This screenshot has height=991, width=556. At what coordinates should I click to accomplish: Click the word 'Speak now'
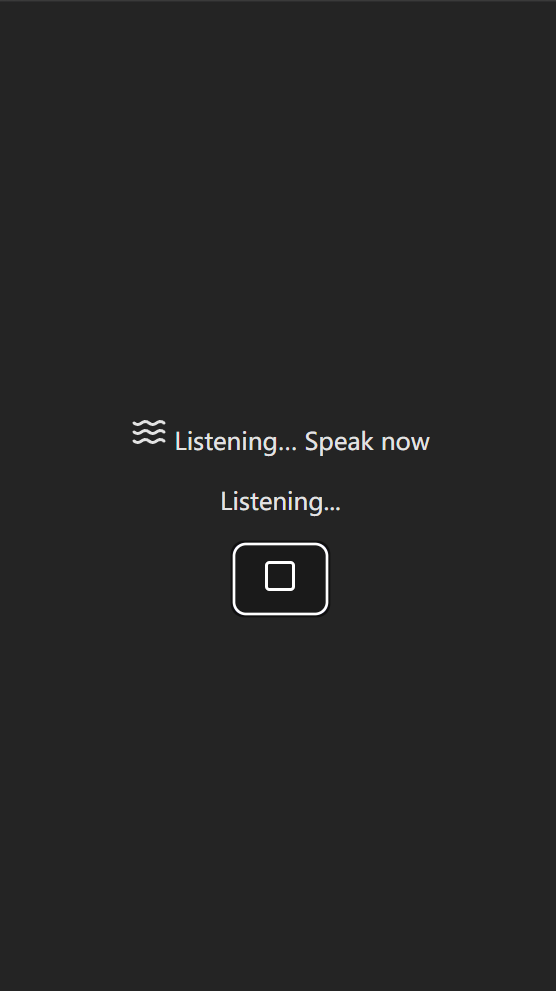point(367,441)
